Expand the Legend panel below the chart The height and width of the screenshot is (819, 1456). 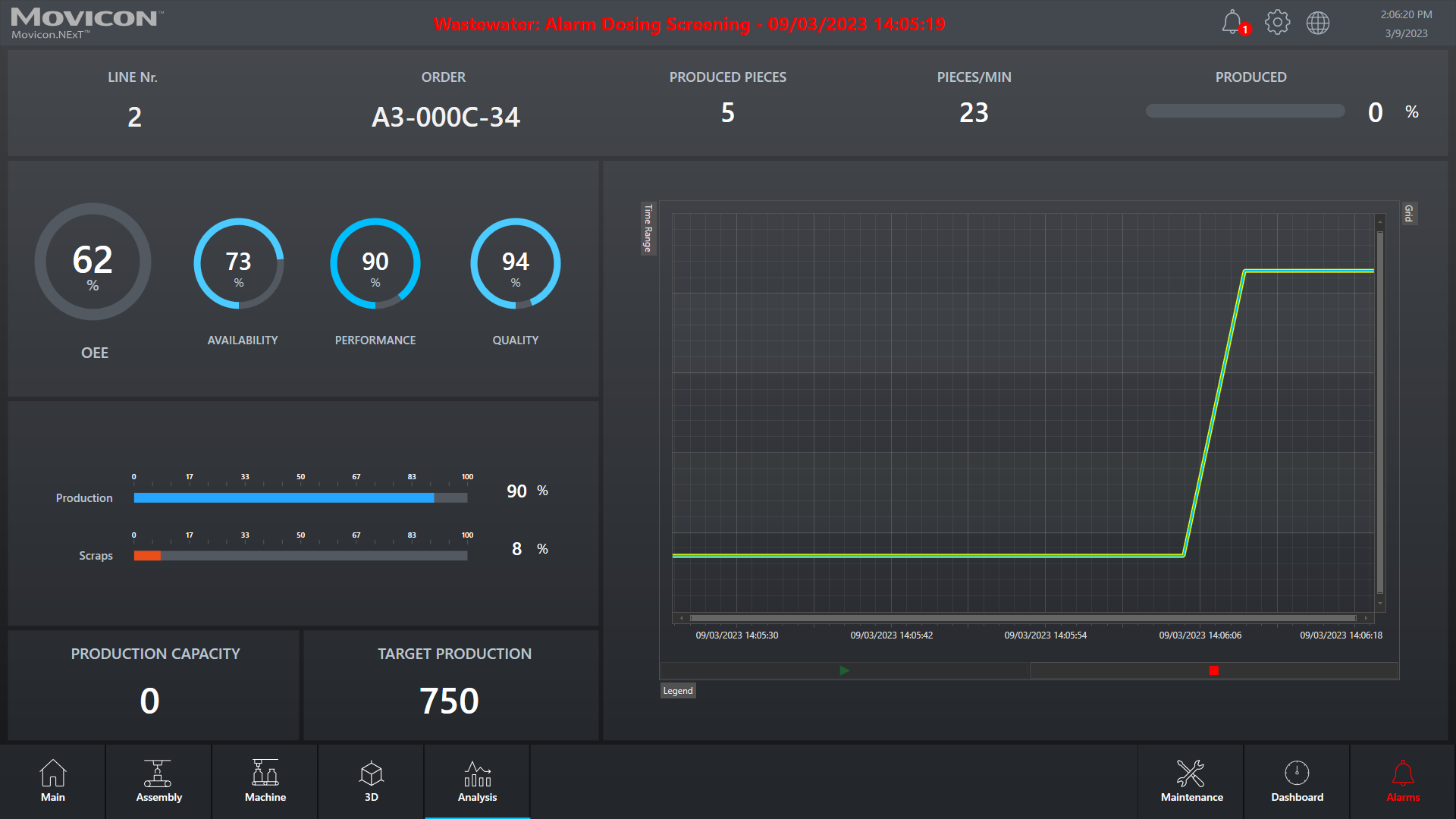coord(677,690)
